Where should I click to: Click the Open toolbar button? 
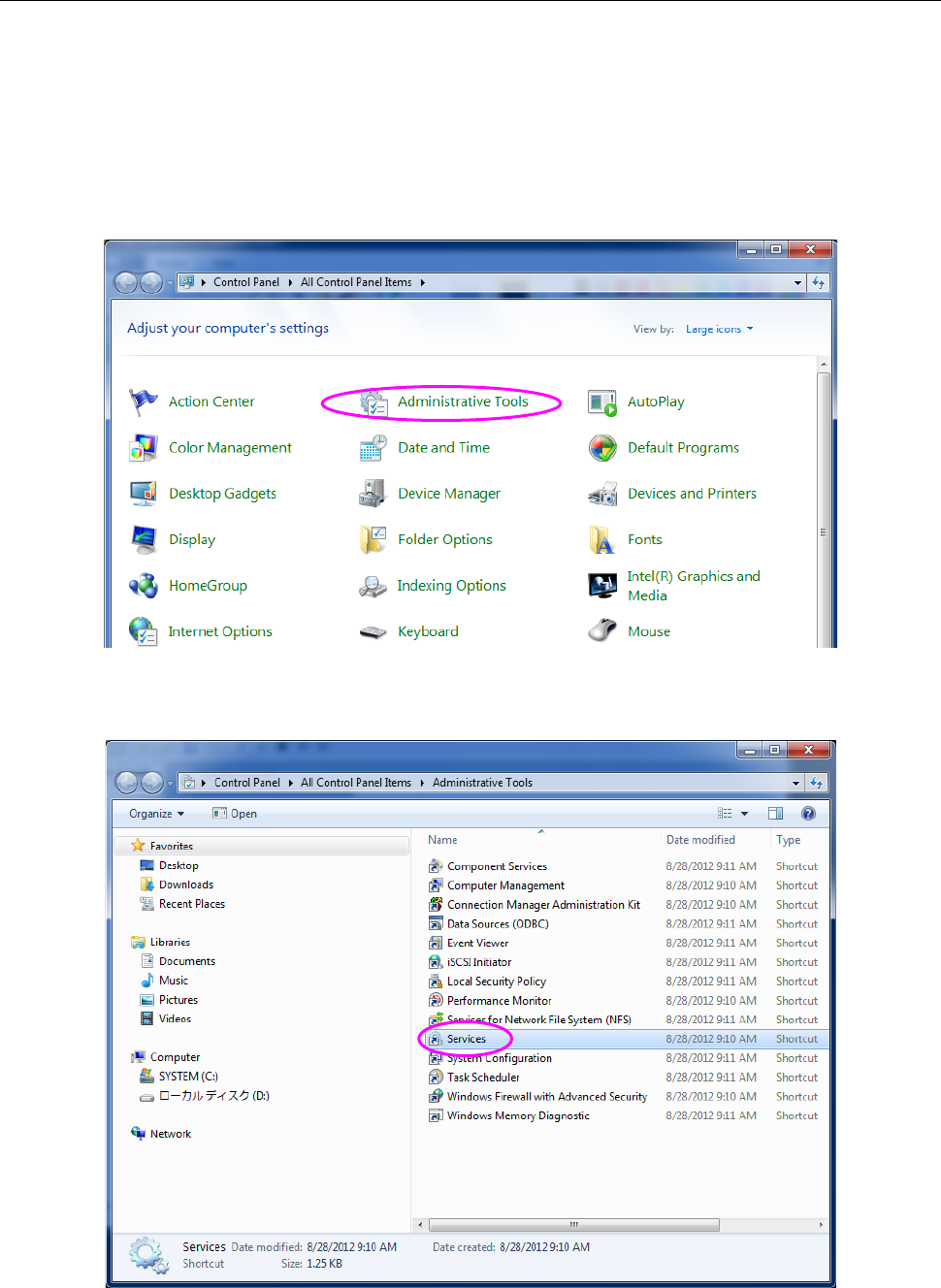235,814
